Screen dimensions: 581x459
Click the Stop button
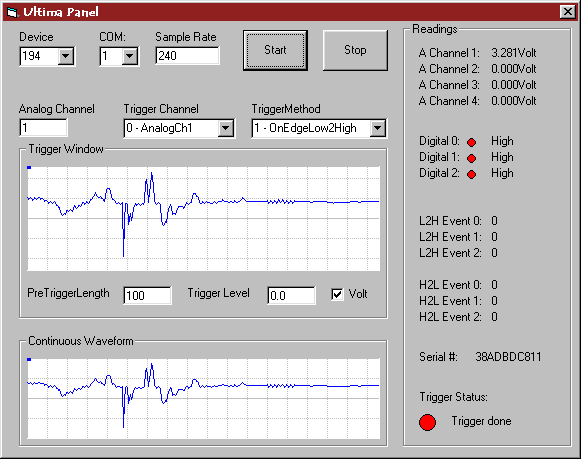point(355,50)
